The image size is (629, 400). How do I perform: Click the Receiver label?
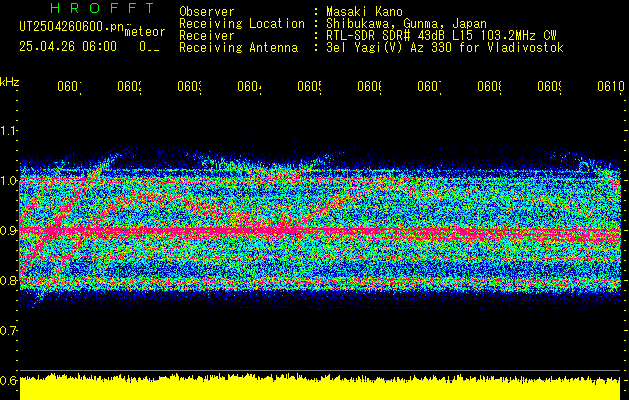click(x=207, y=36)
